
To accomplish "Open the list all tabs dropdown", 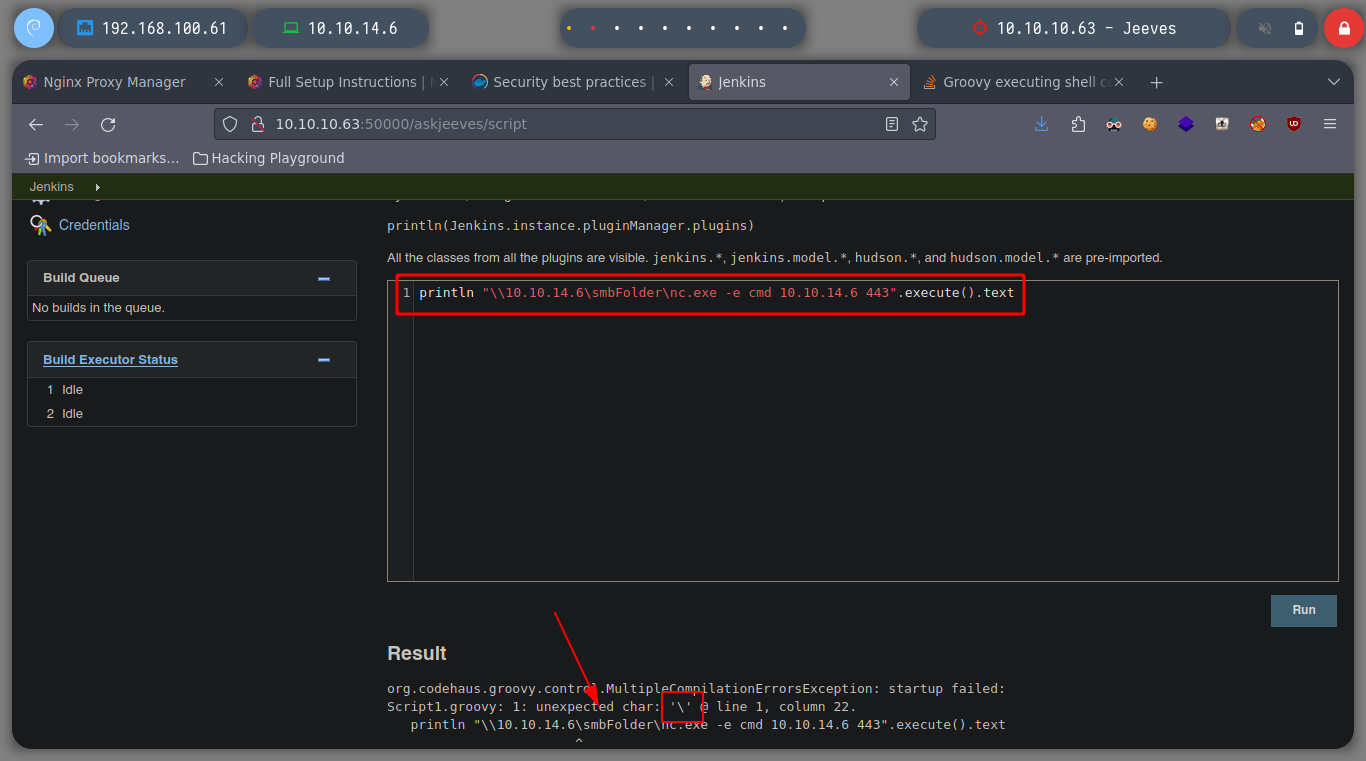I will coord(1333,82).
